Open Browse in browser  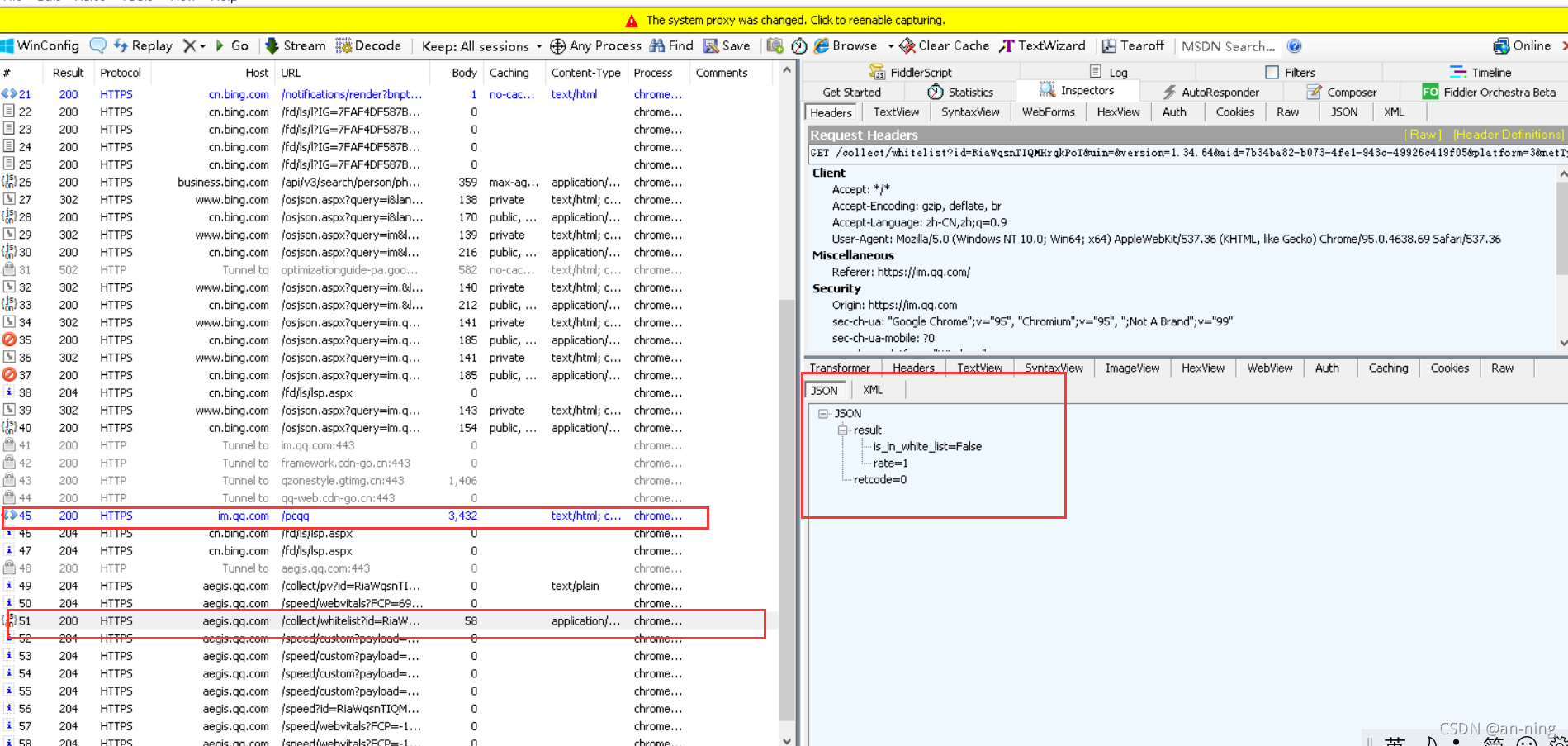tap(846, 46)
